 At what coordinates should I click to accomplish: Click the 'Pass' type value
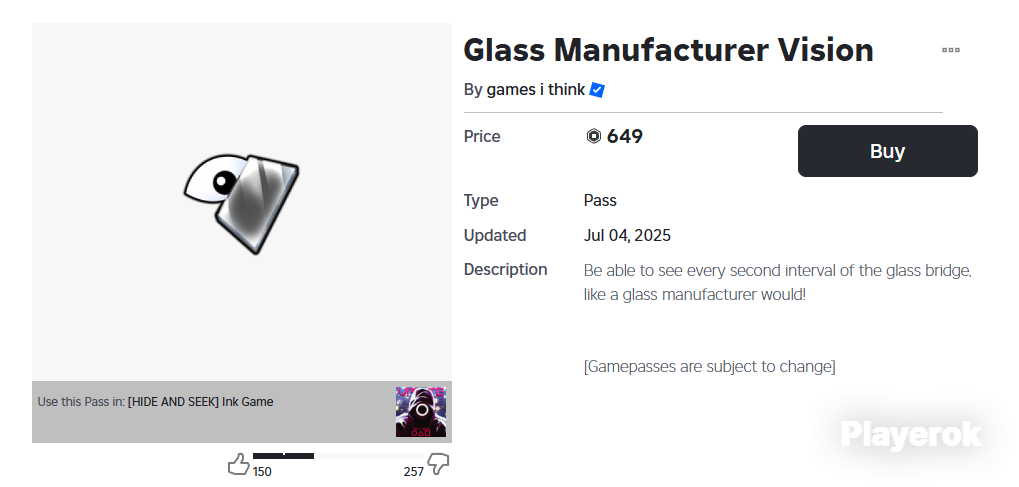[x=600, y=201]
